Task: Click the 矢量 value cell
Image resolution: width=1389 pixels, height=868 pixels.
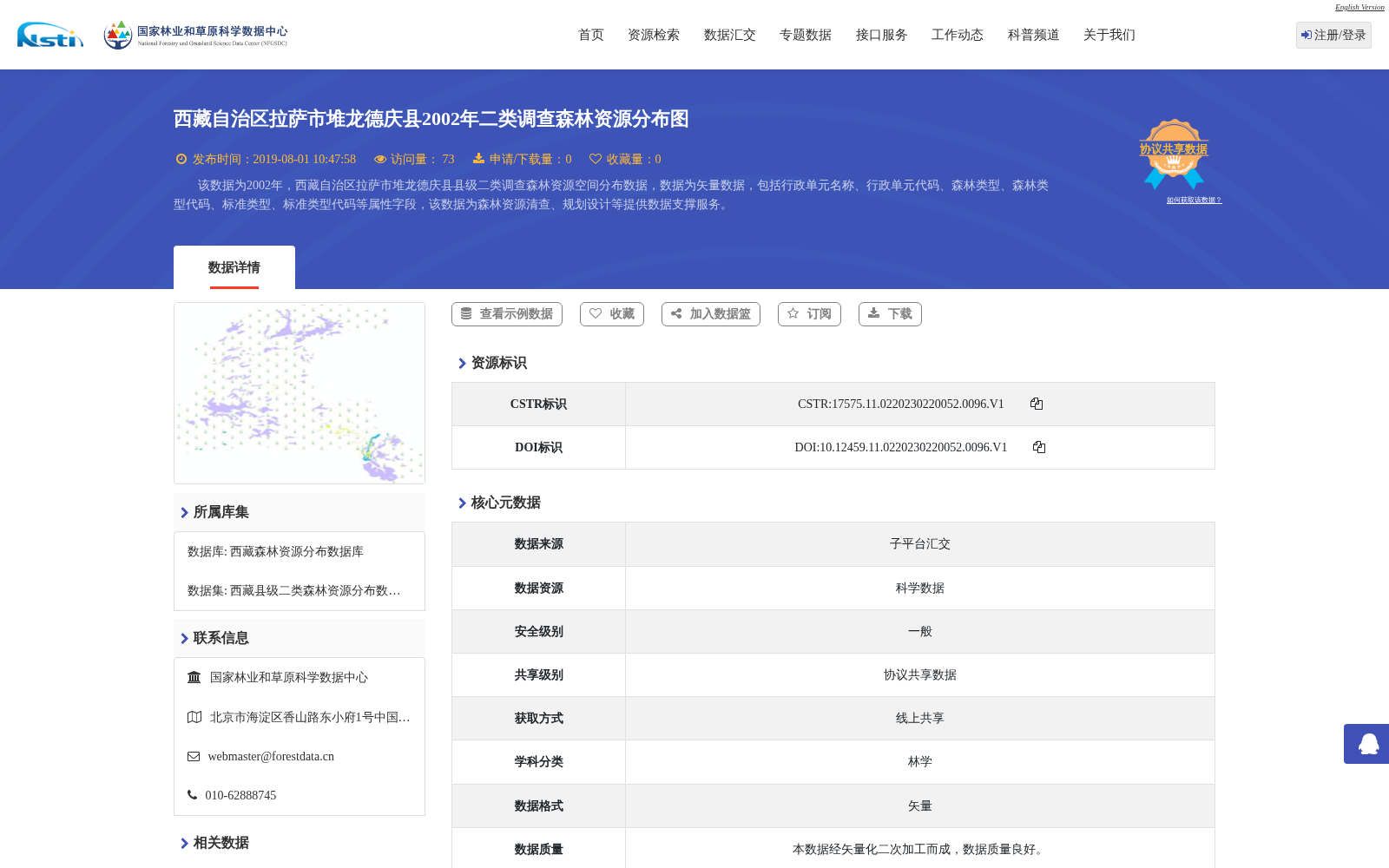Action: click(920, 806)
